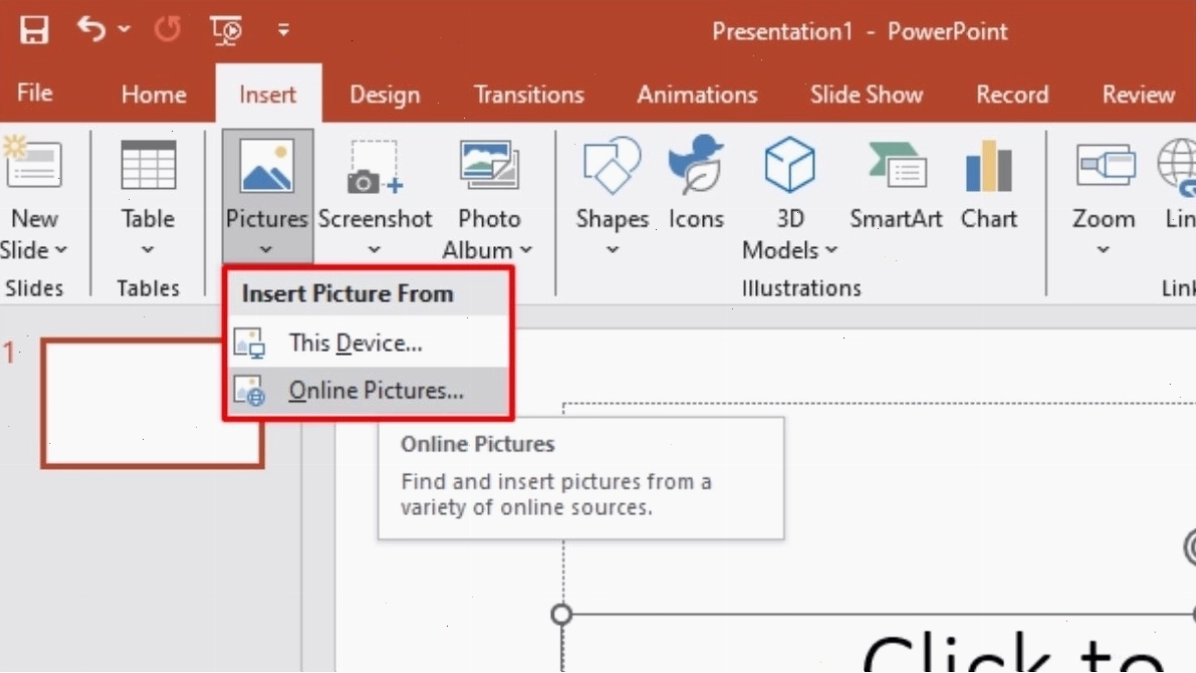
Task: Click the Table grid icon
Action: (x=148, y=164)
